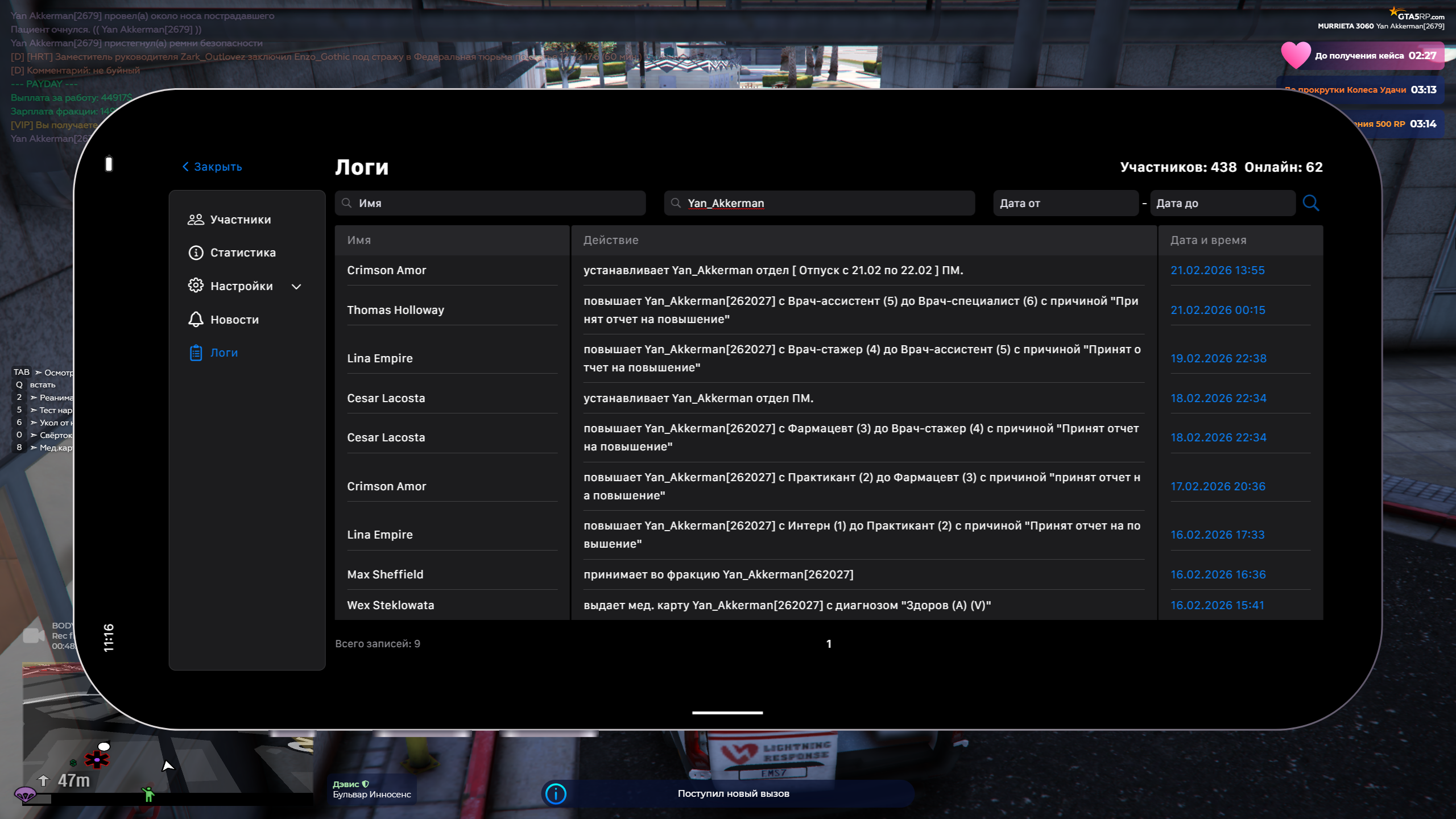This screenshot has width=1456, height=819.
Task: Switch to the Новости section
Action: (234, 320)
